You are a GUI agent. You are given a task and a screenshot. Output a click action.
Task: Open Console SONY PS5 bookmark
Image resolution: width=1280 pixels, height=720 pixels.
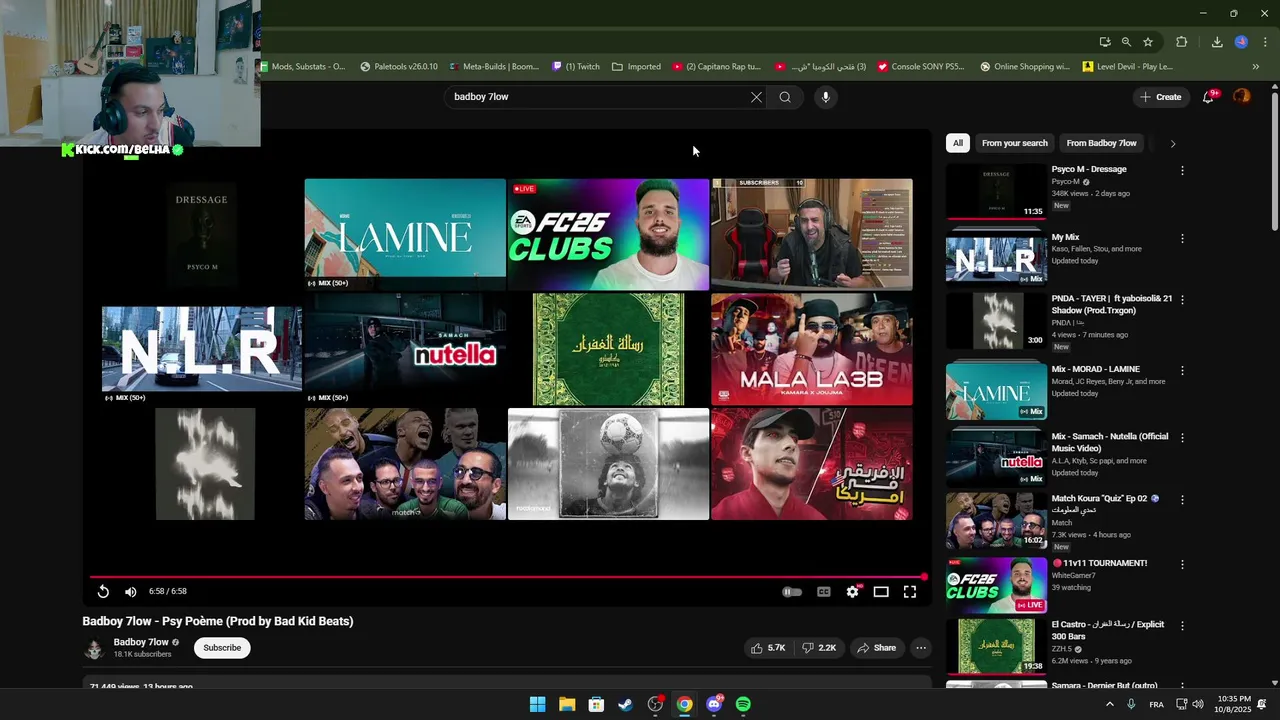click(921, 67)
